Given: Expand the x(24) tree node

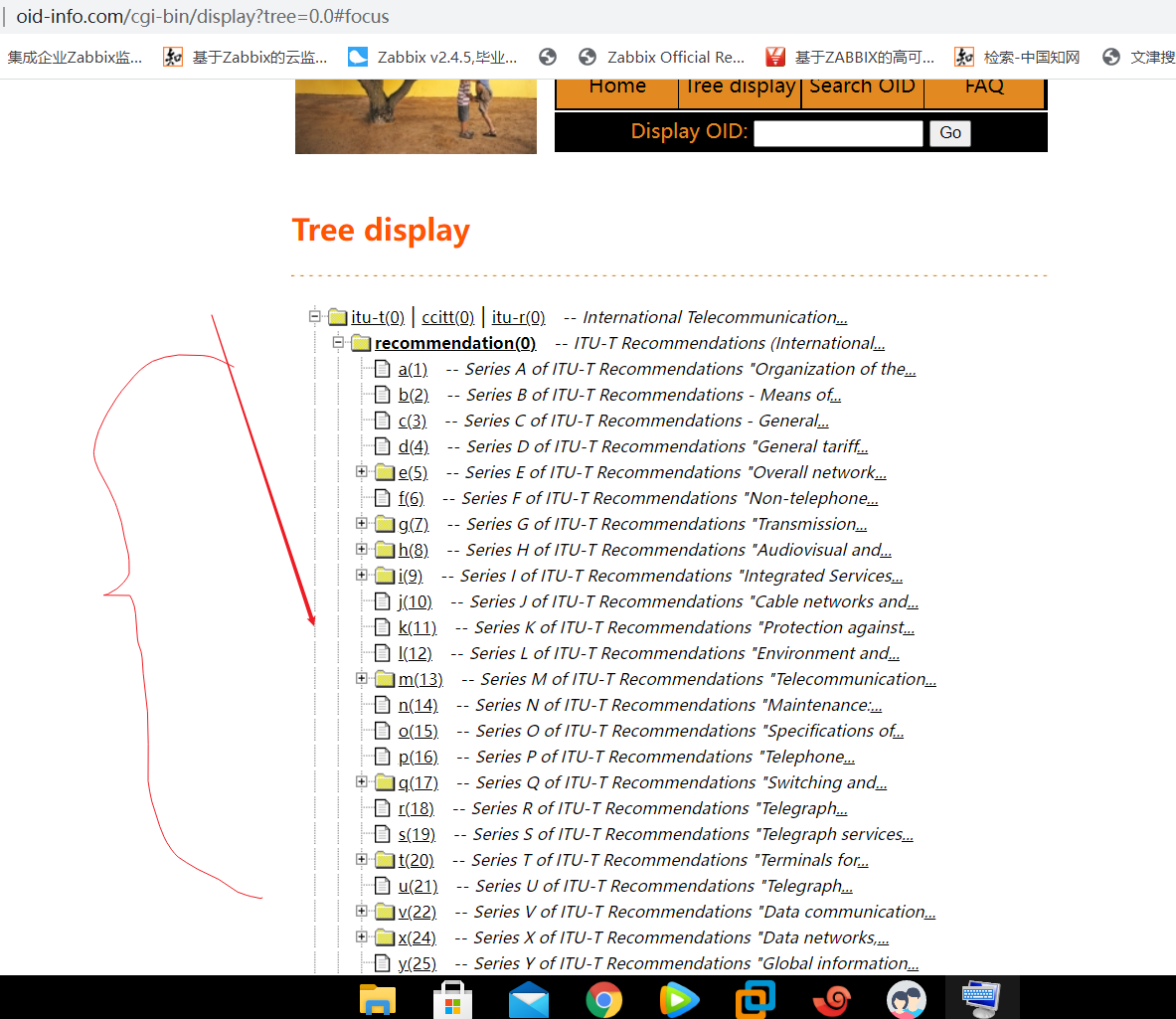Looking at the screenshot, I should pyautogui.click(x=362, y=937).
